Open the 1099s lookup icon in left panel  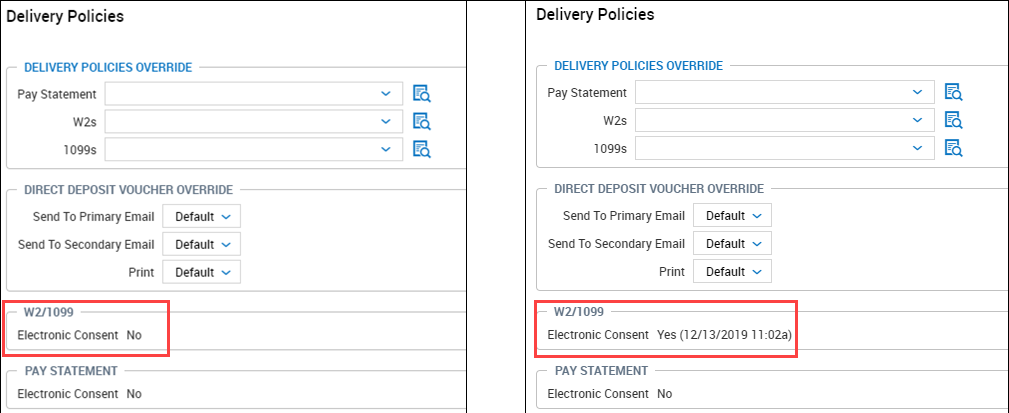(421, 149)
